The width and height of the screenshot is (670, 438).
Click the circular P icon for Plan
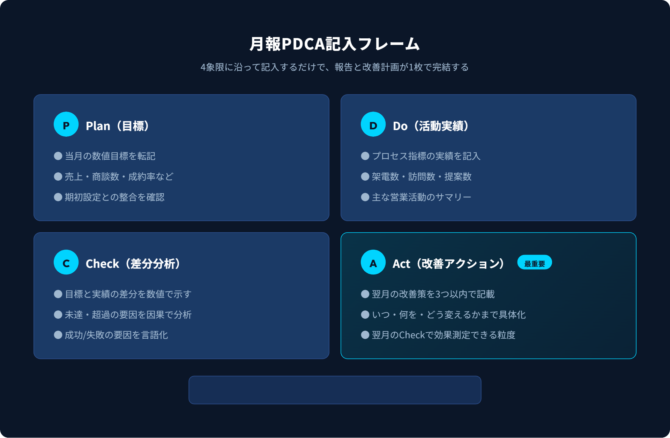click(66, 126)
